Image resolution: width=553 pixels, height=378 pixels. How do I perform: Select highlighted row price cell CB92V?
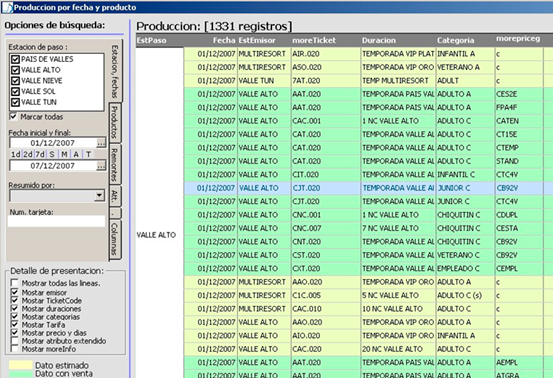(519, 188)
